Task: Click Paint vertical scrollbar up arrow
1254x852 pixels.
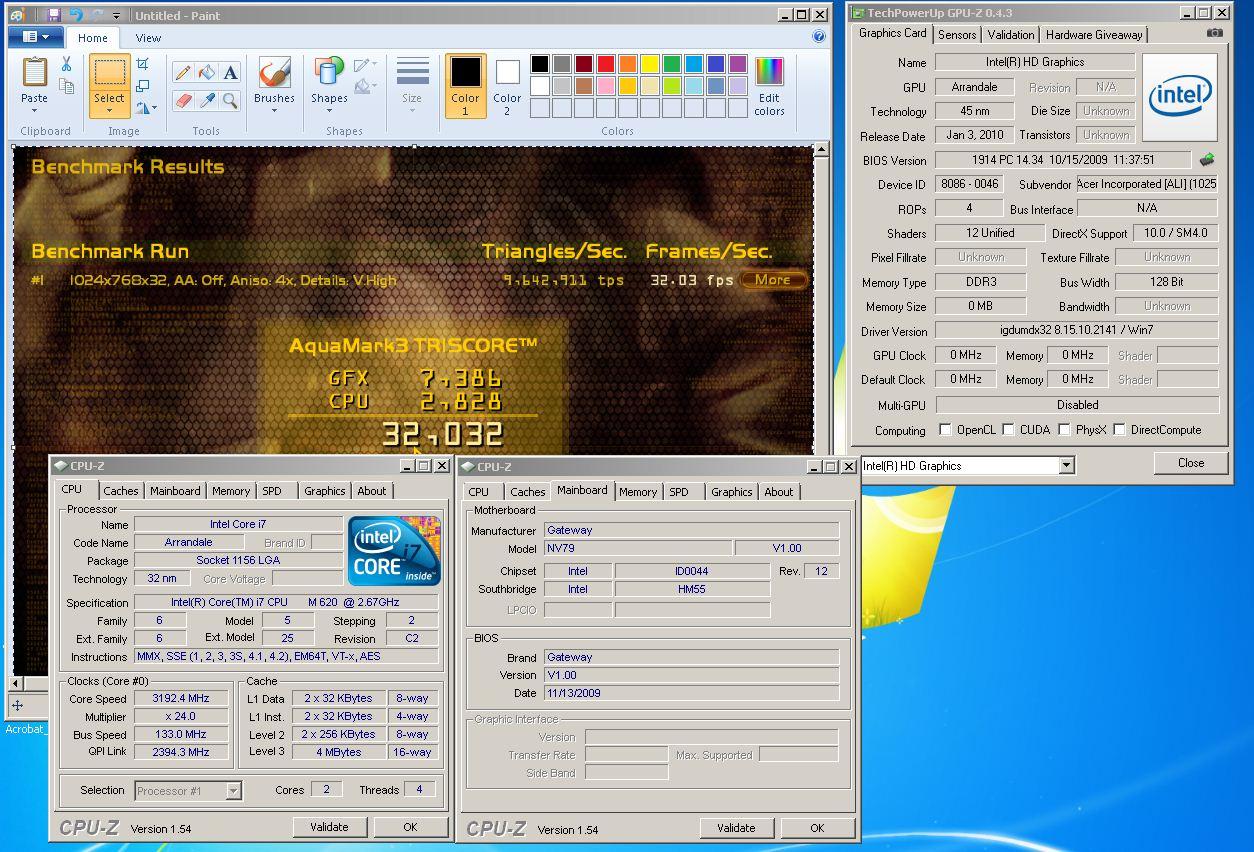Action: 821,150
